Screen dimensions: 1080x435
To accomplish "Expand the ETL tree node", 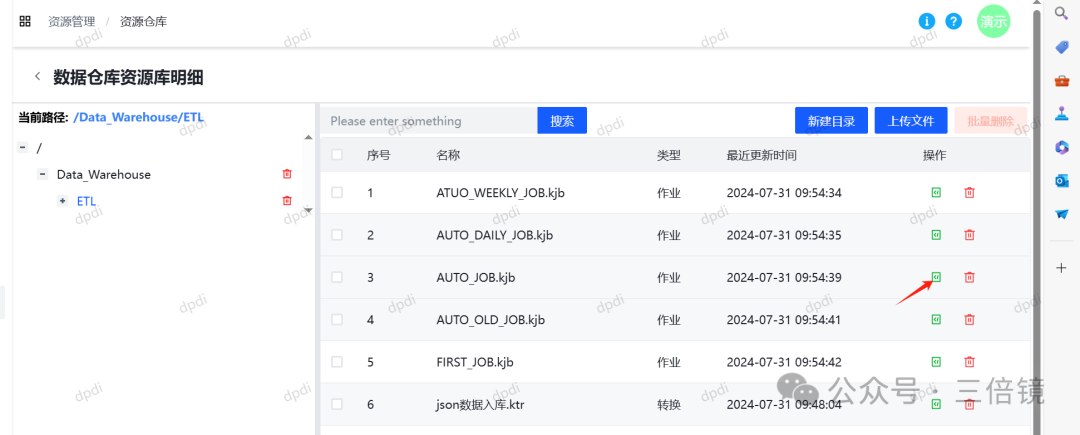I will pyautogui.click(x=63, y=200).
